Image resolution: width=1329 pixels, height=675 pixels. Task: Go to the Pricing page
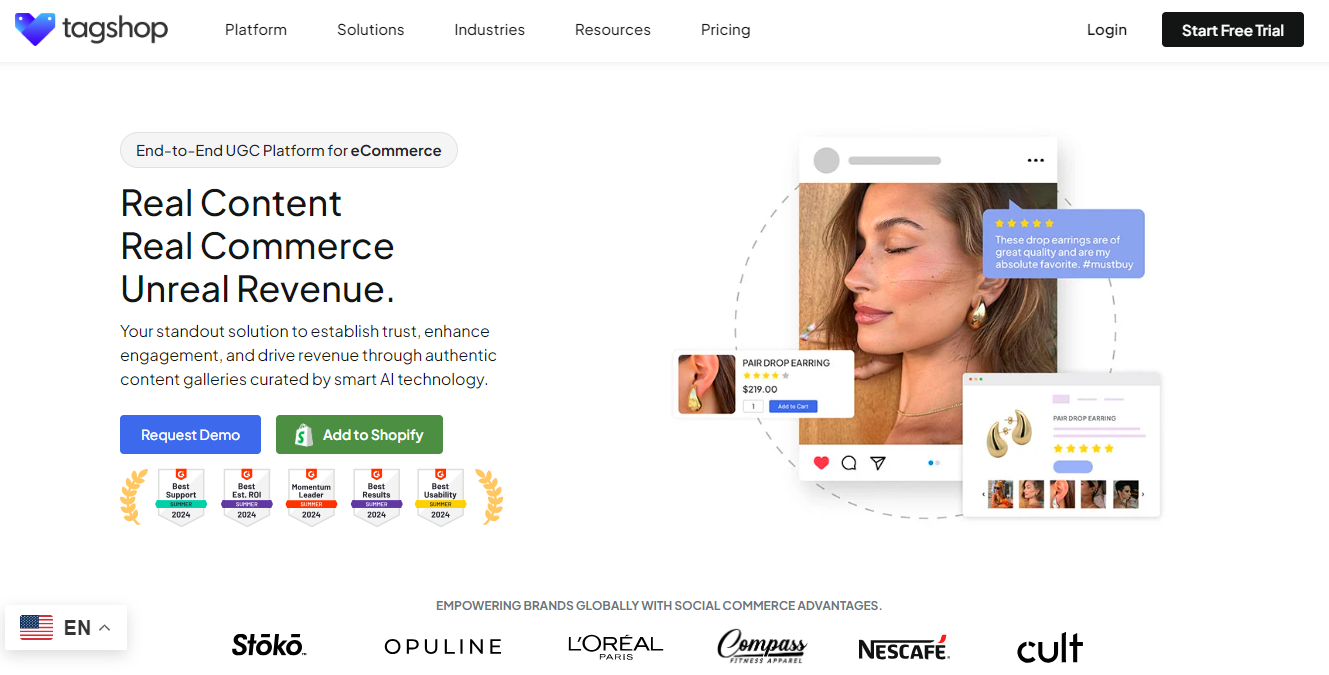pyautogui.click(x=726, y=30)
